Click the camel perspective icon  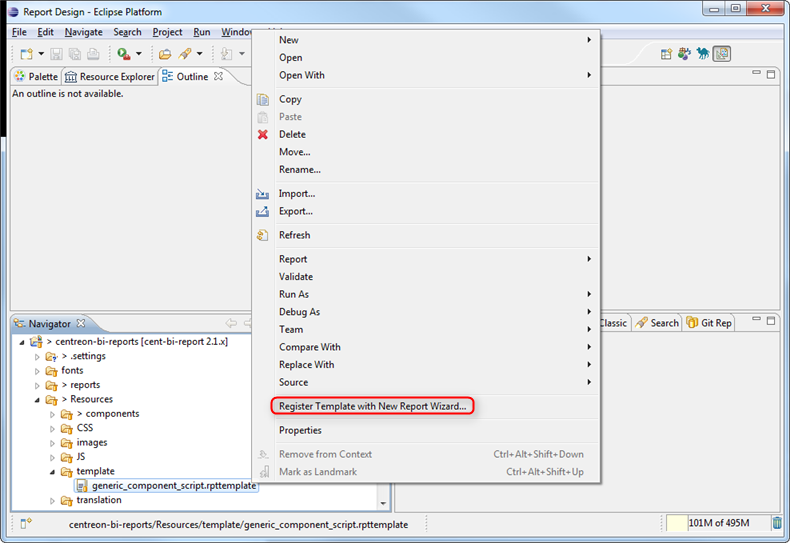coord(703,54)
